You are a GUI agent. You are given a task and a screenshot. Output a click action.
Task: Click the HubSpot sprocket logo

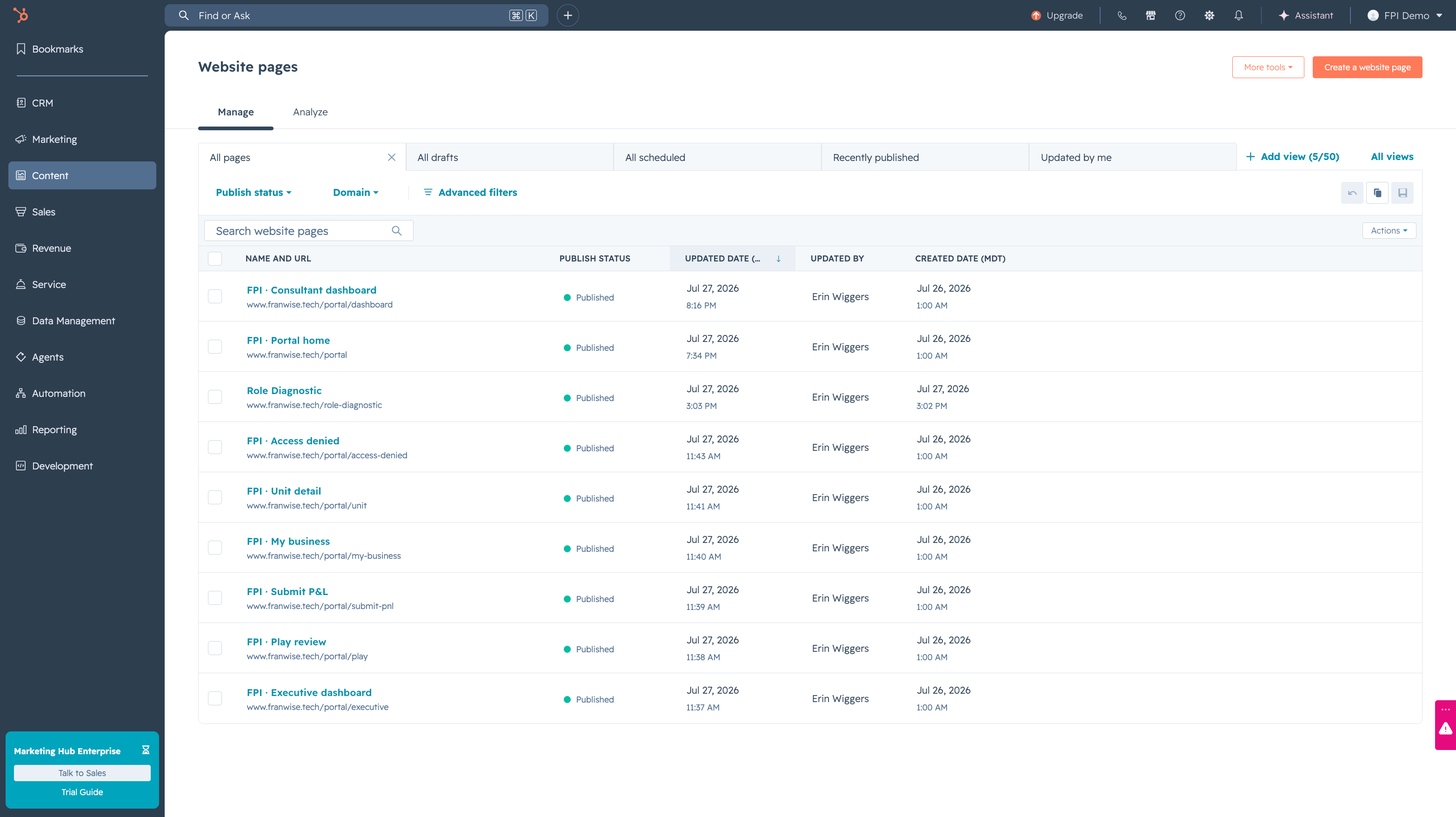coord(21,15)
